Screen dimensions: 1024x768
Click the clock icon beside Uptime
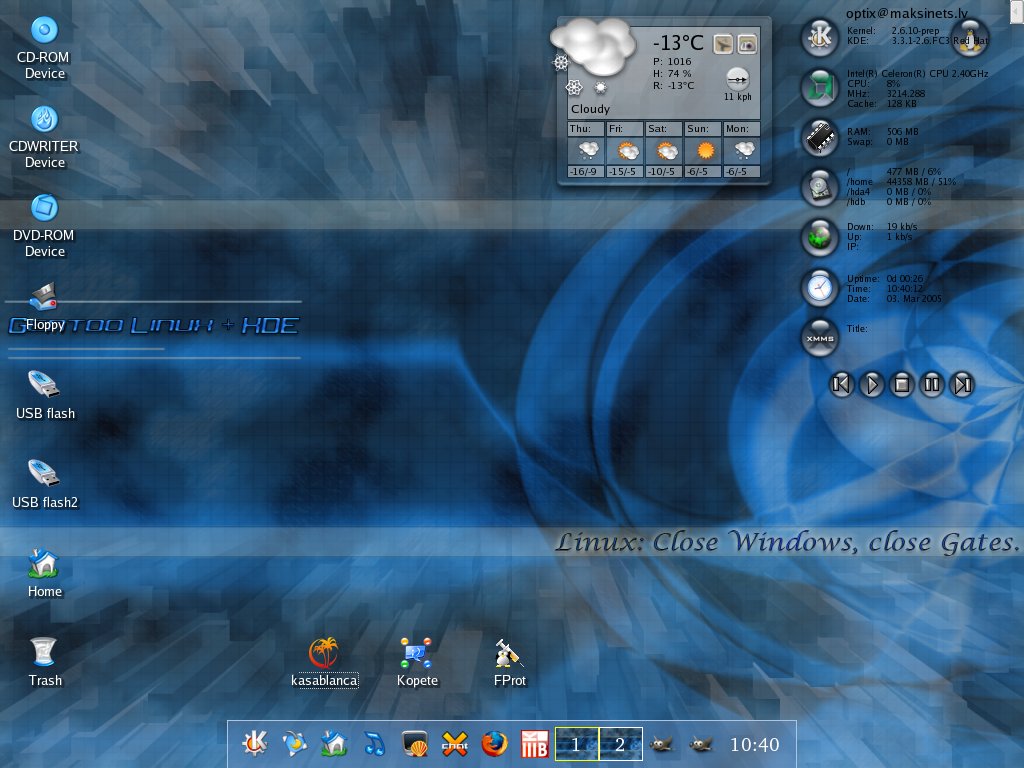(820, 287)
